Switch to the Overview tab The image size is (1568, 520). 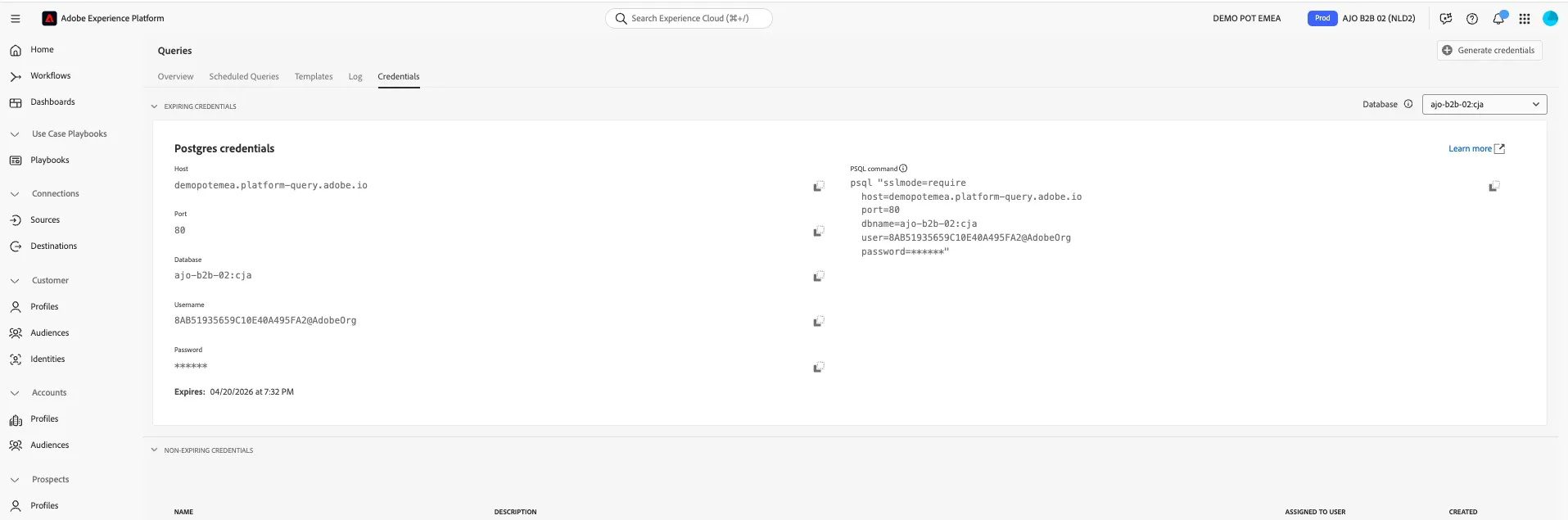point(175,77)
